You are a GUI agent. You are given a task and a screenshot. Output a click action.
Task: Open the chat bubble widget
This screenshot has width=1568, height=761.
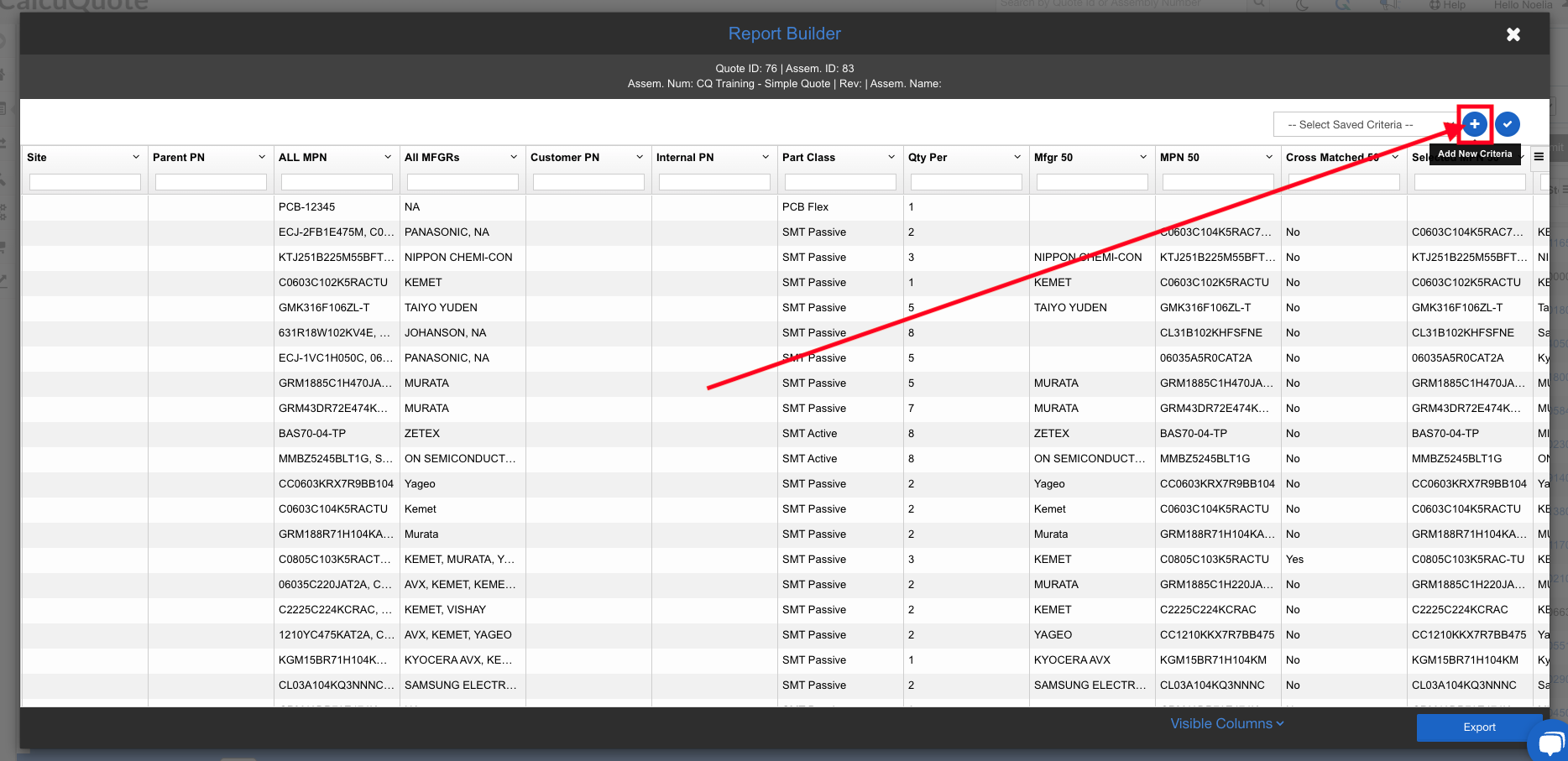click(x=1550, y=743)
